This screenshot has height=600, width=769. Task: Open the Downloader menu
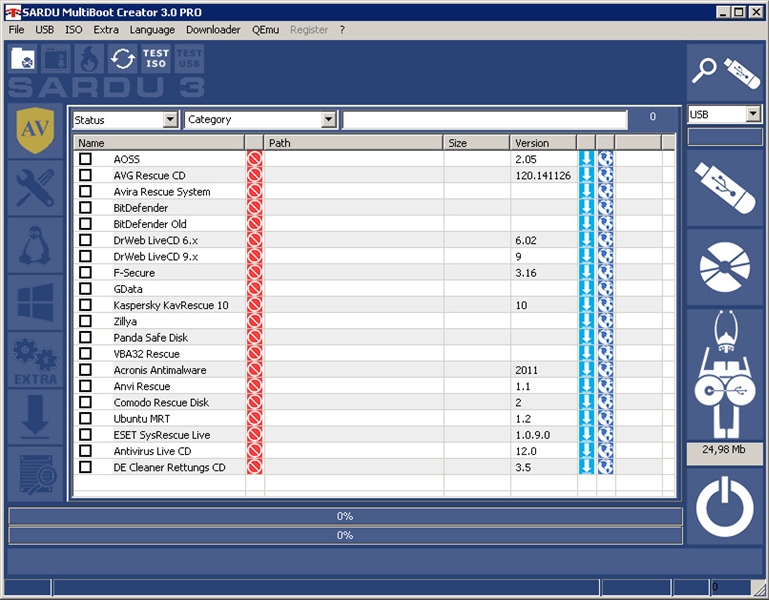213,29
